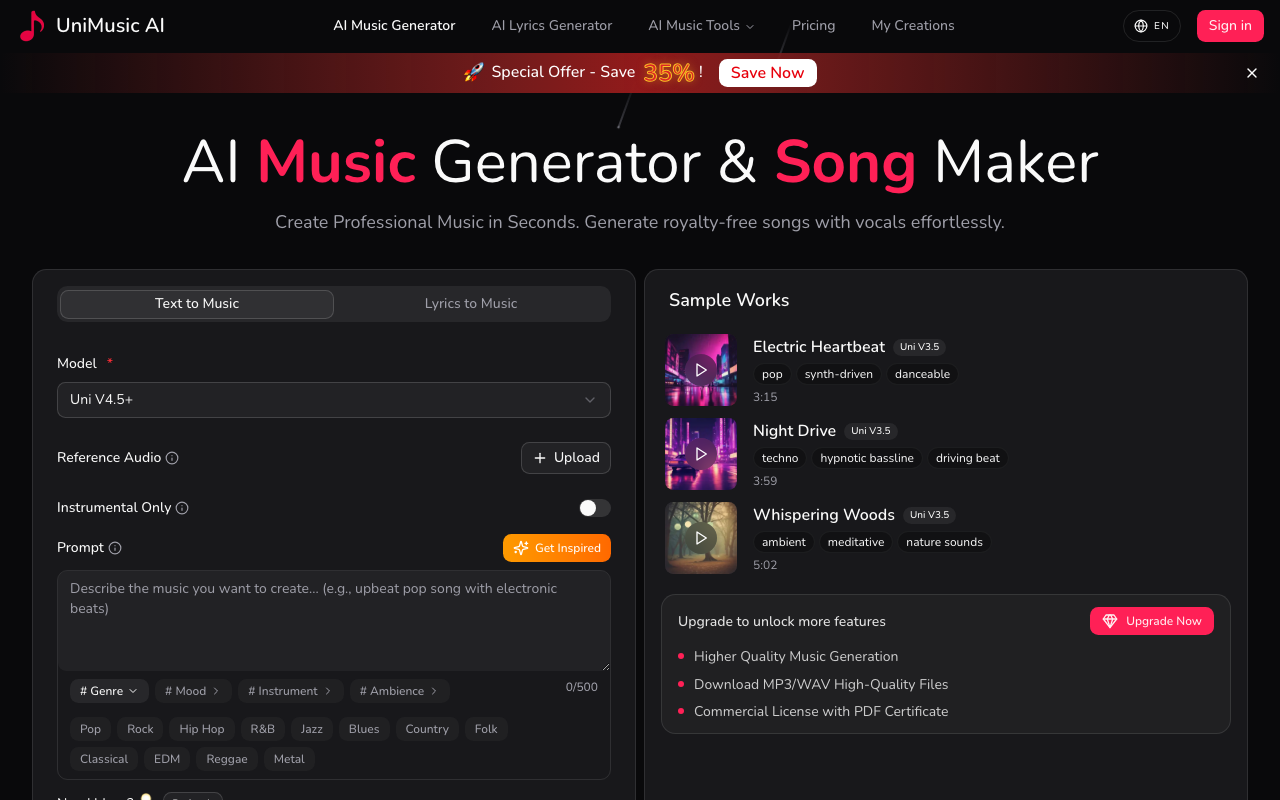Select the Country genre tag
The height and width of the screenshot is (800, 1280).
(x=427, y=729)
